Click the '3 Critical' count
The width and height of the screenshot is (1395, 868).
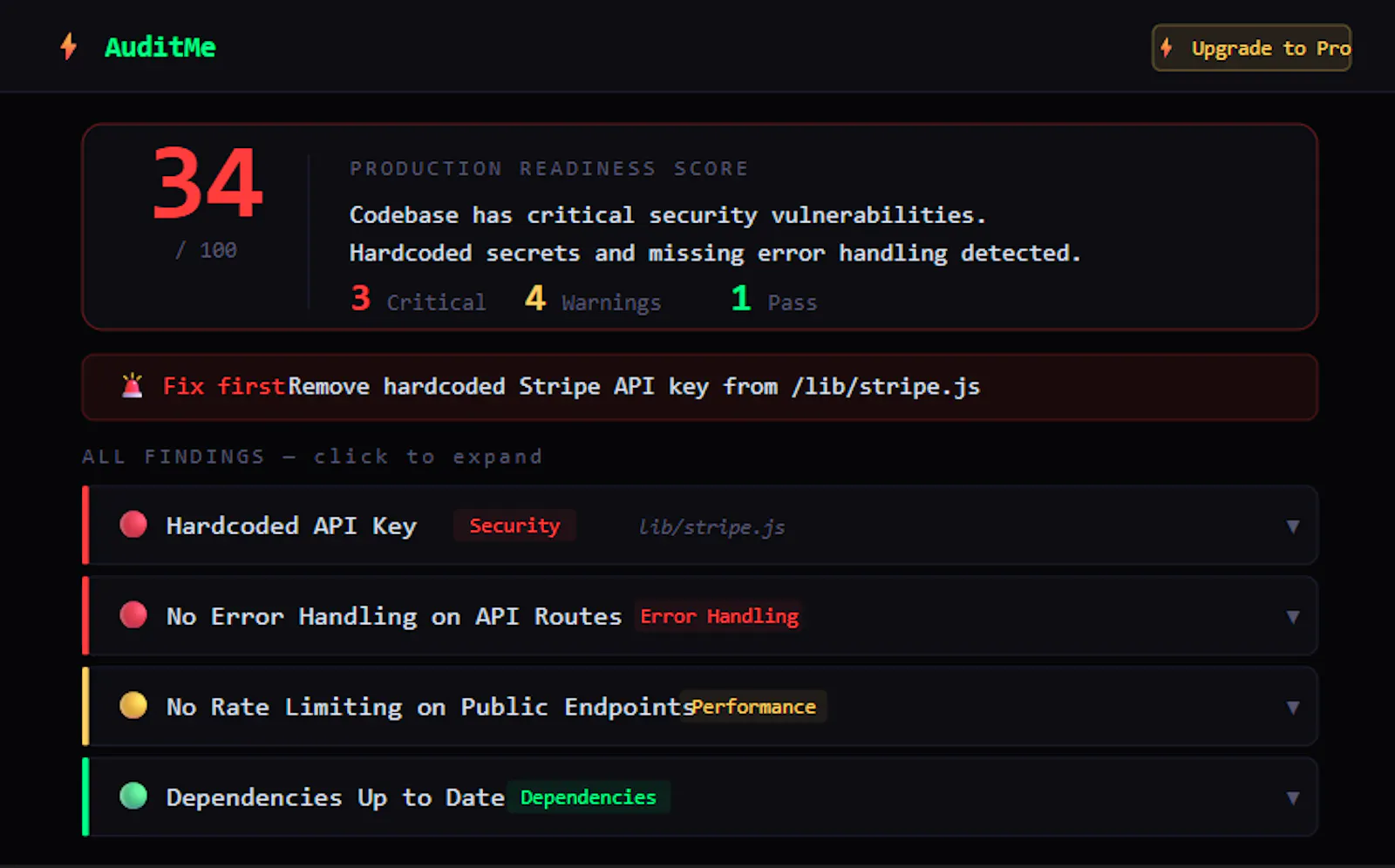pos(418,300)
